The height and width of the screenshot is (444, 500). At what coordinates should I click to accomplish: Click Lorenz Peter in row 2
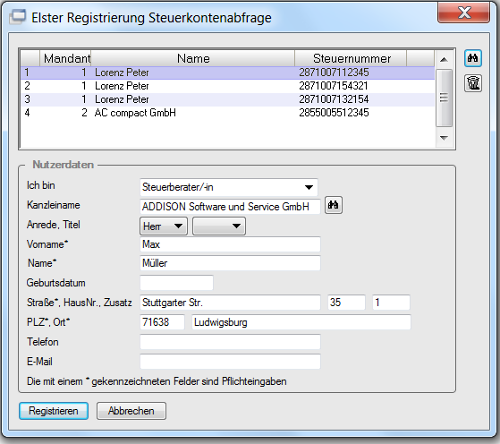[x=122, y=86]
